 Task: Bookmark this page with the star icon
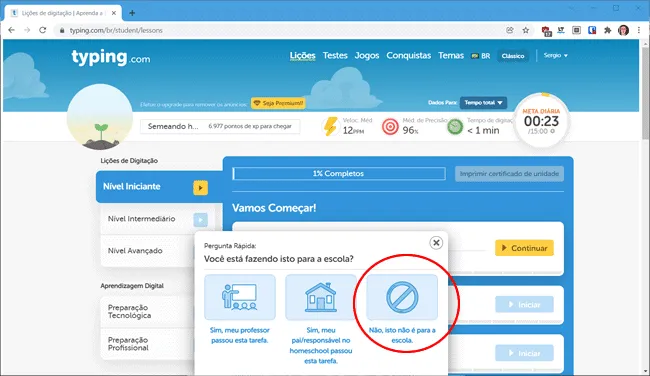coord(526,30)
